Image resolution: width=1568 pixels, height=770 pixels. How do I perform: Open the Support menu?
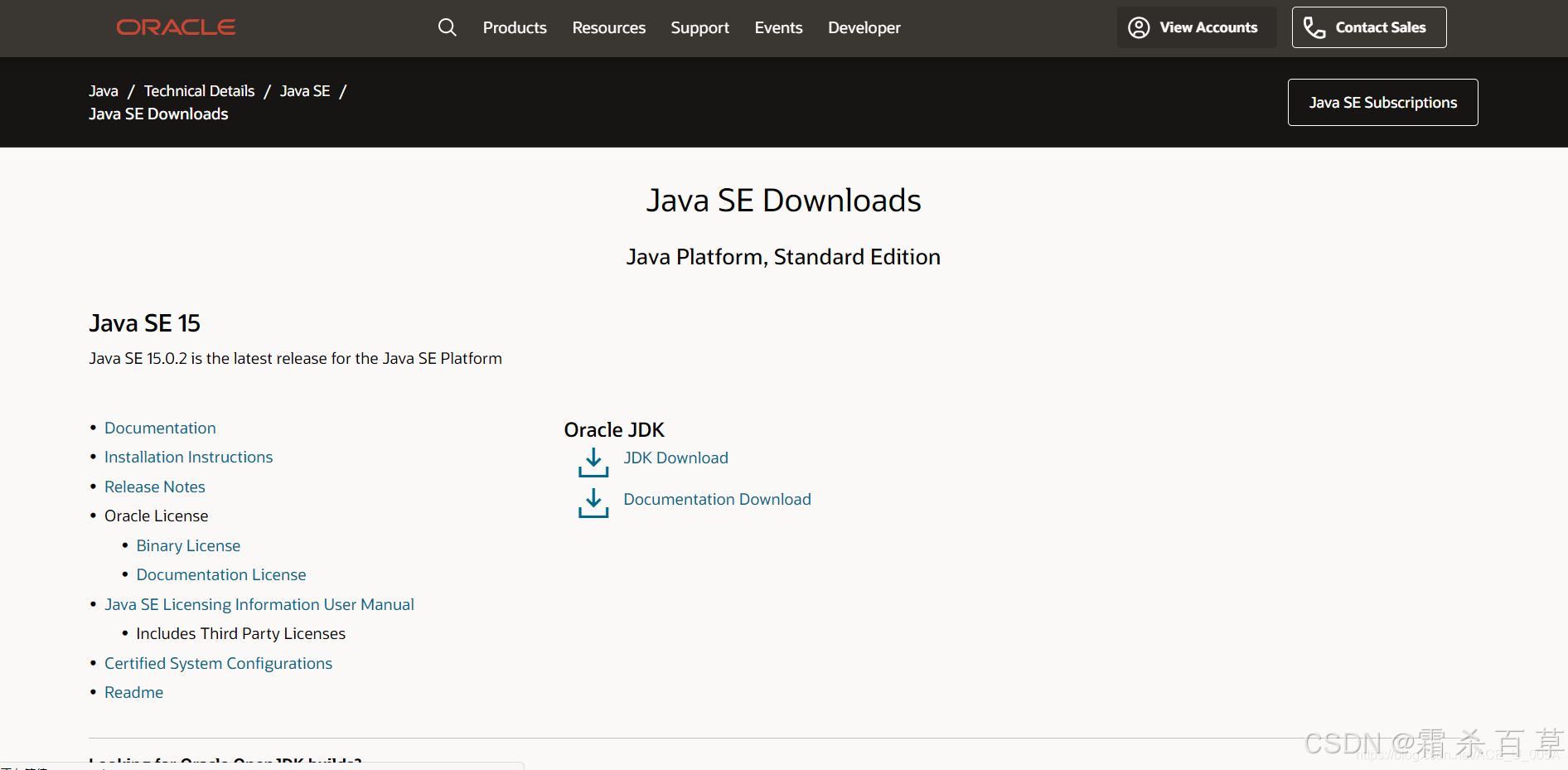coord(700,27)
